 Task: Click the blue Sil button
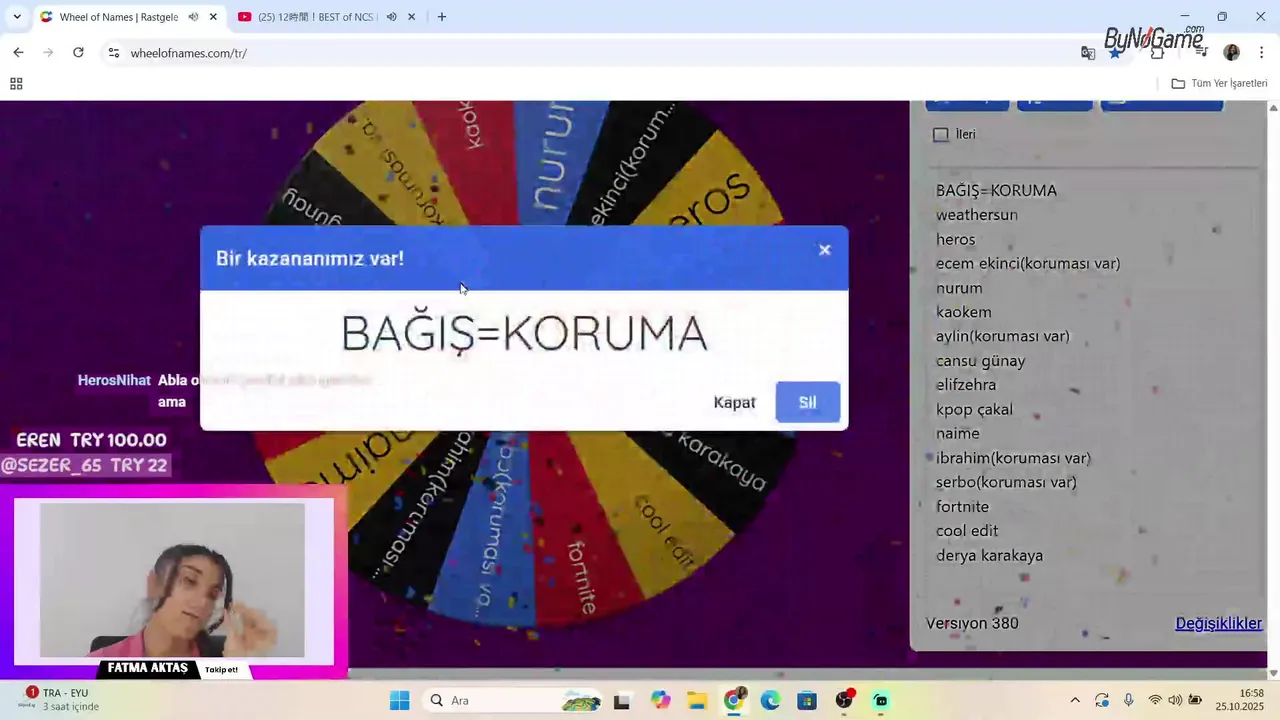point(807,402)
